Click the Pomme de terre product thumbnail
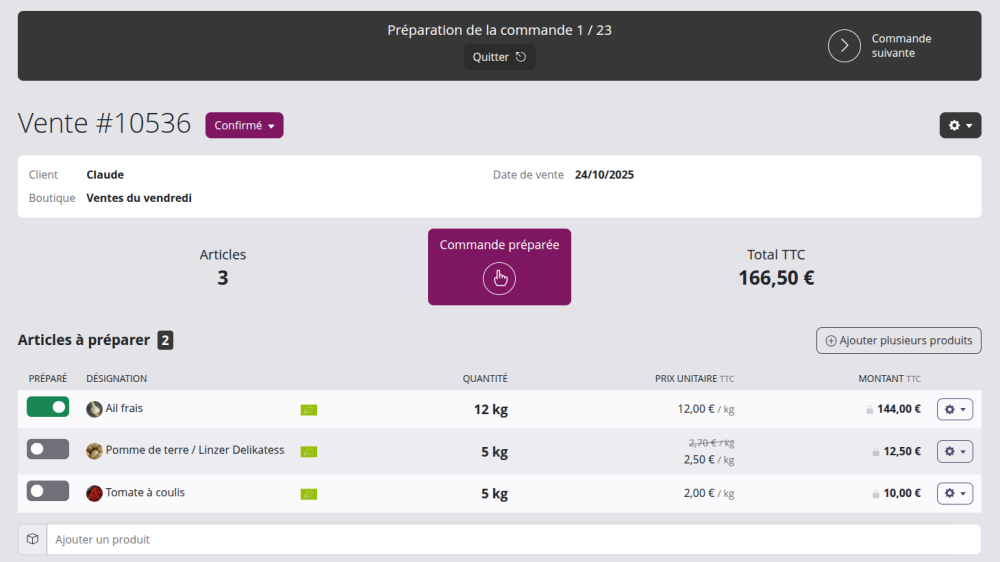Viewport: 1000px width, 562px height. [x=94, y=451]
